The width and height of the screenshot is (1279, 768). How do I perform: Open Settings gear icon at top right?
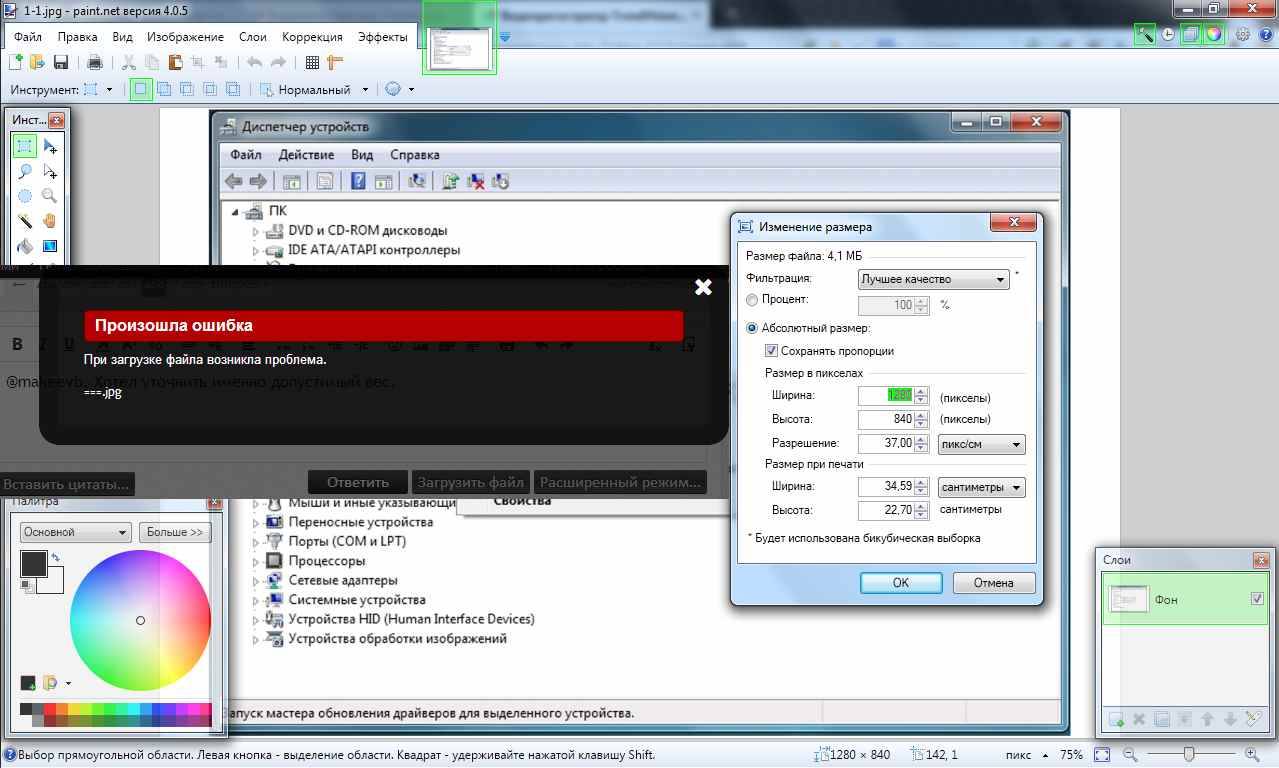click(1242, 34)
